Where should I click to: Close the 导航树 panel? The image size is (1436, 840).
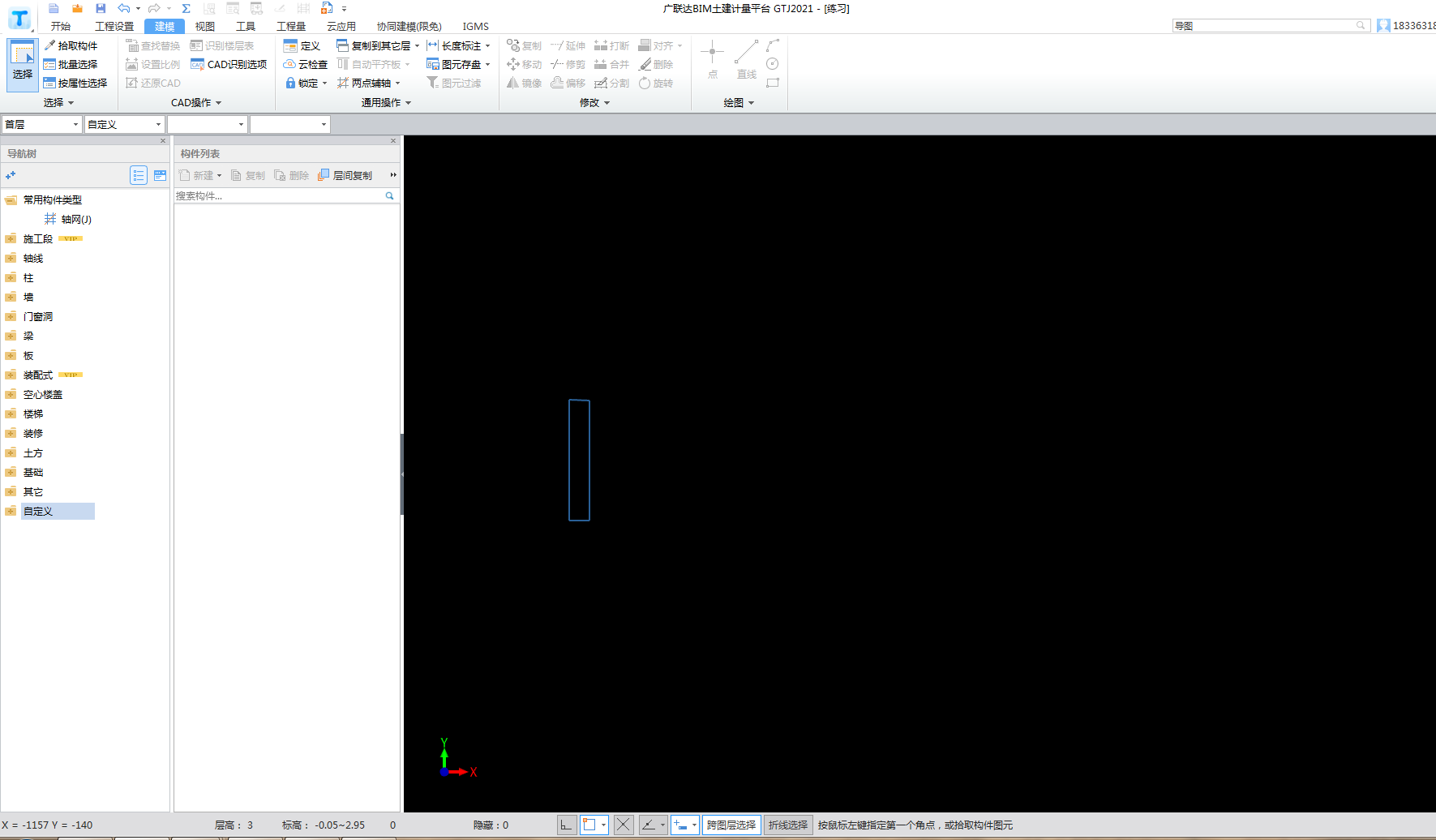point(163,141)
